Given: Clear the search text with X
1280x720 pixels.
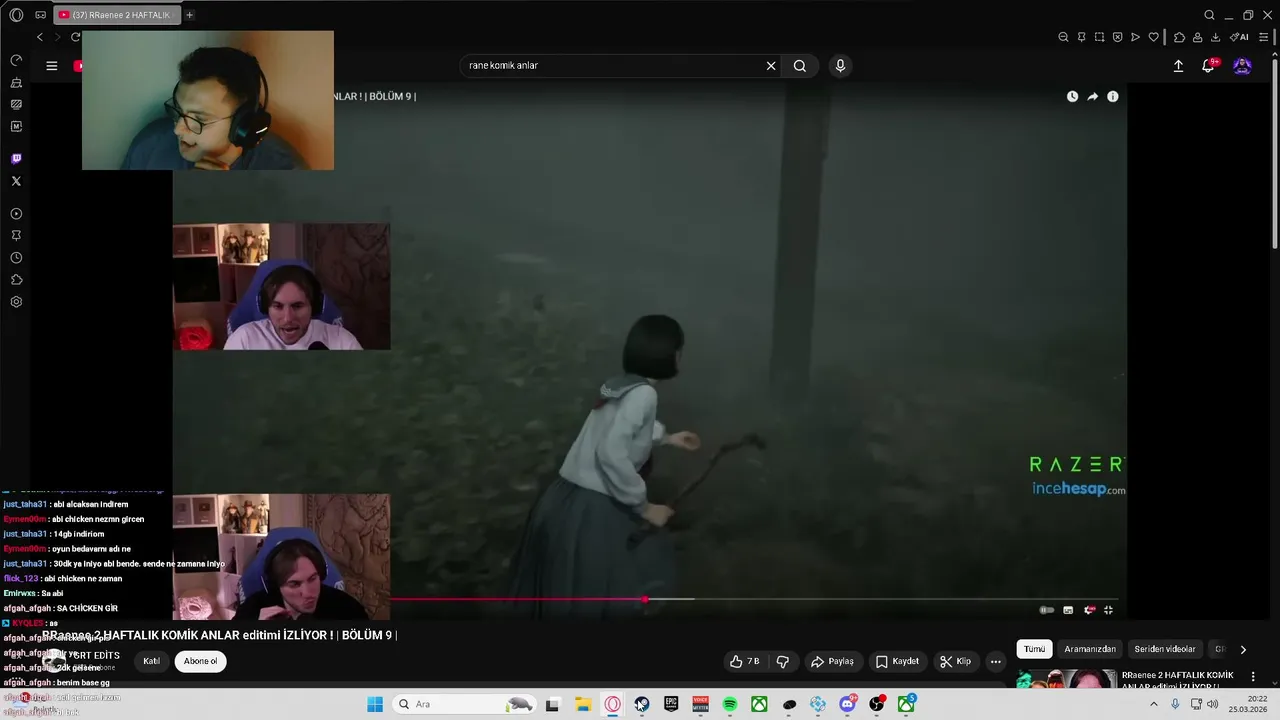Looking at the screenshot, I should coord(771,66).
